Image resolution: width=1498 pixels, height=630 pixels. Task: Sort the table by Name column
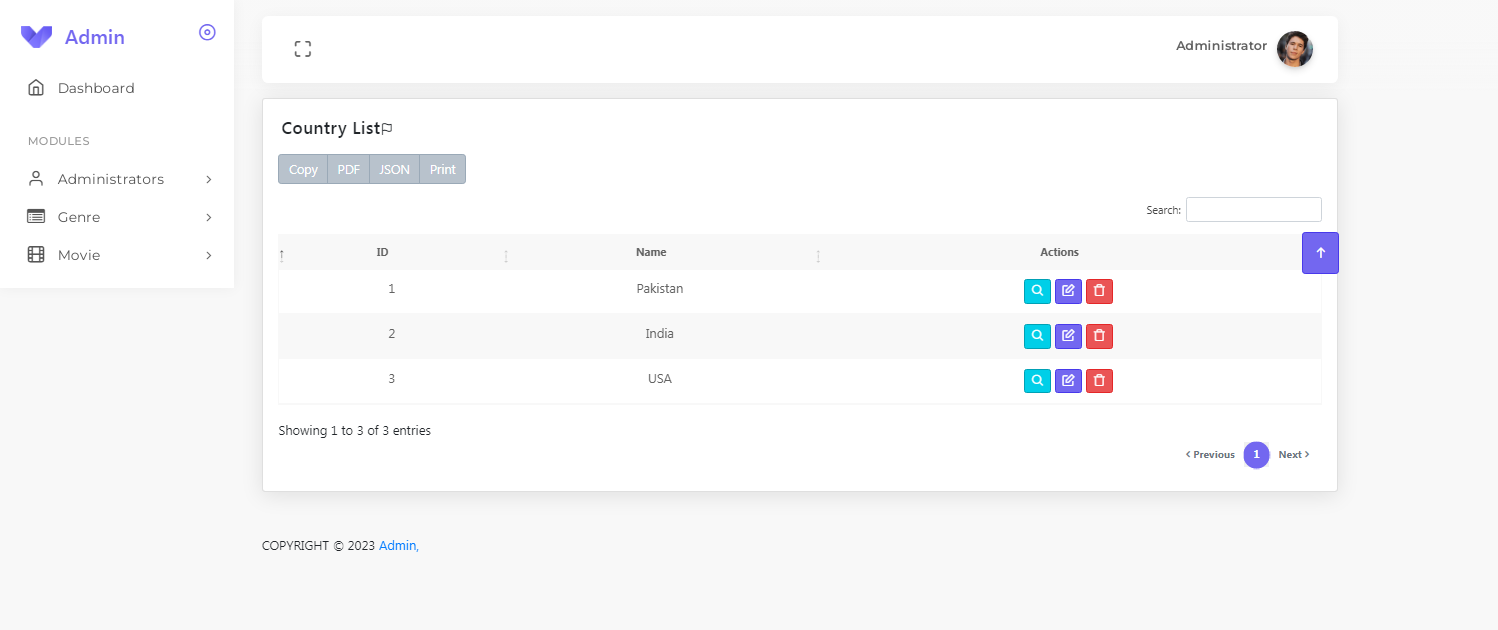click(x=651, y=252)
